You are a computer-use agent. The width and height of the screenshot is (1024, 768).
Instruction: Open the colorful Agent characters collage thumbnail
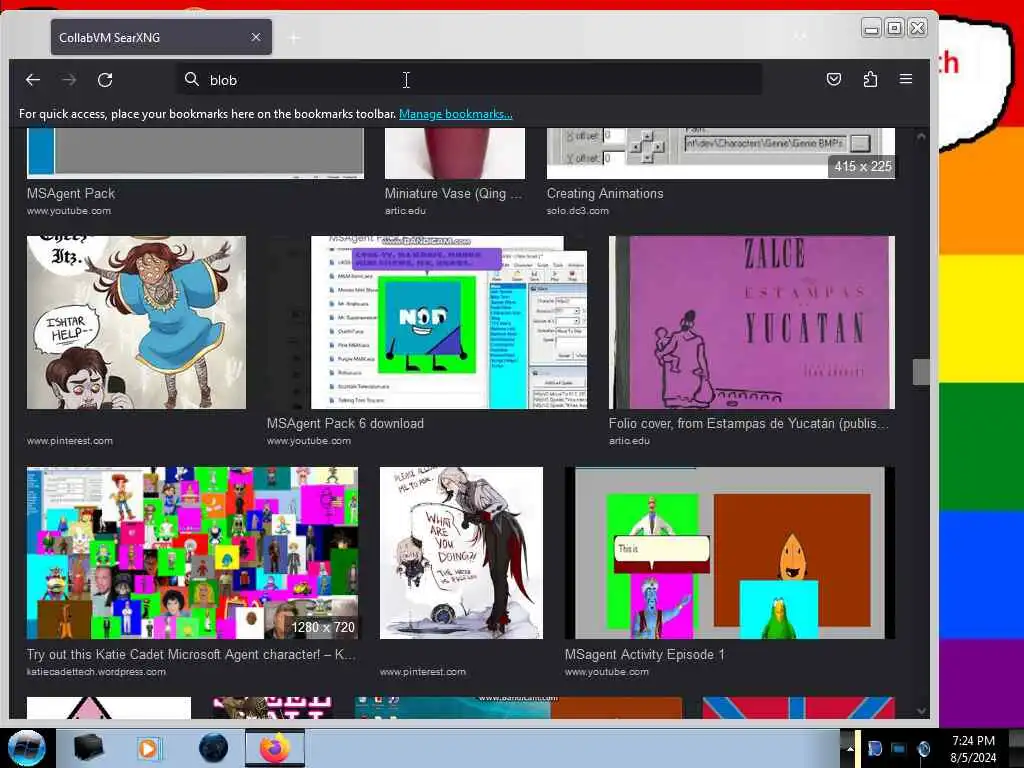click(x=192, y=552)
